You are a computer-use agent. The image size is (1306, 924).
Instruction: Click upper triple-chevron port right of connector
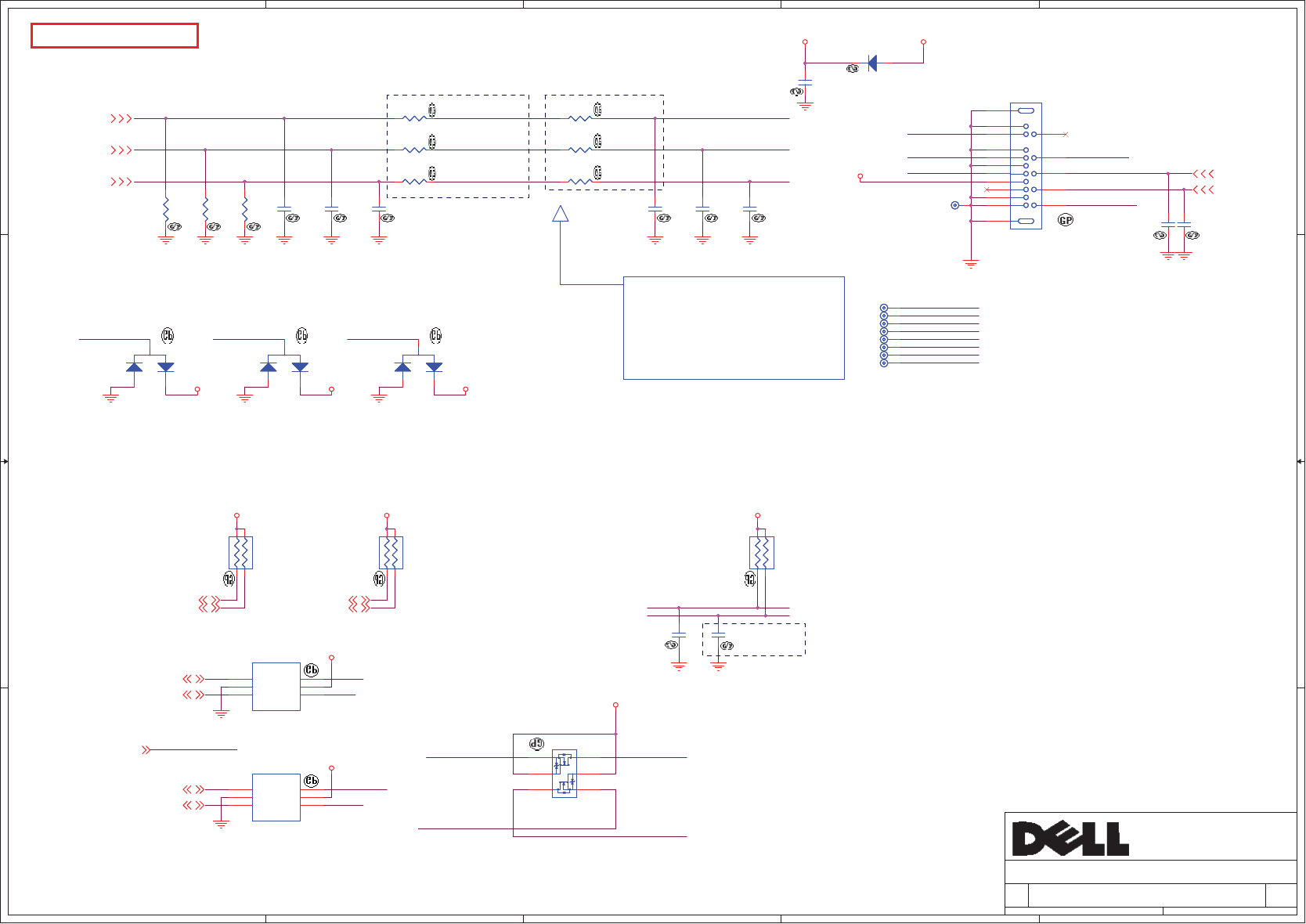click(1203, 174)
